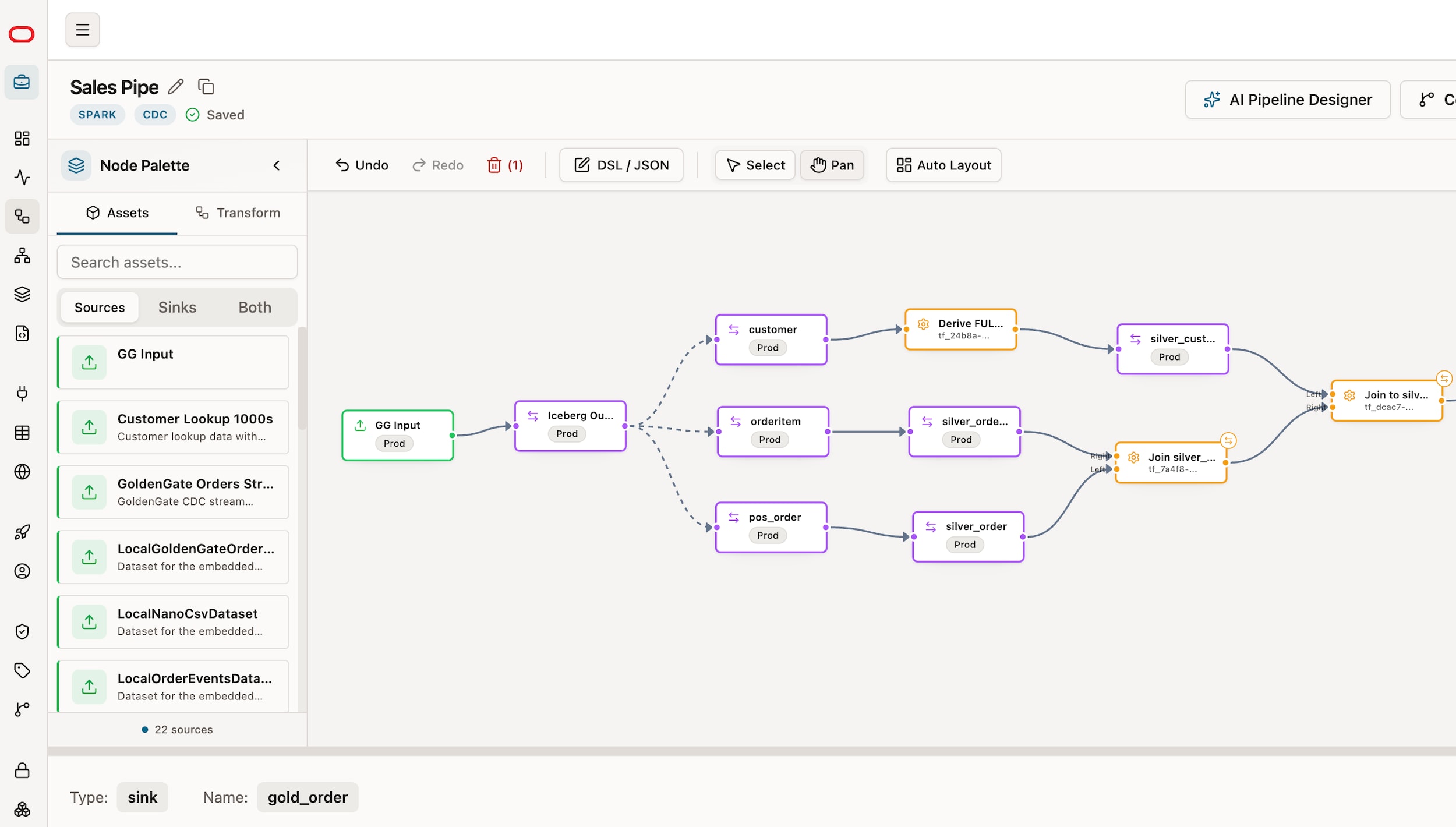The width and height of the screenshot is (1456, 827).
Task: Select the GG Input asset in palette
Action: (173, 362)
